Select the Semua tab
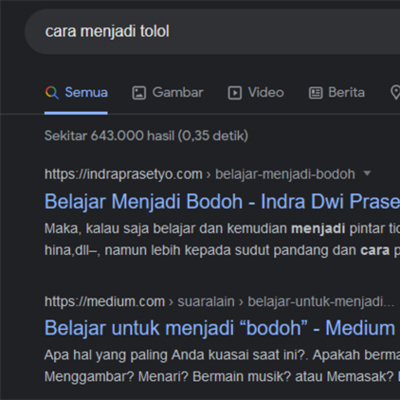This screenshot has width=400, height=400. pos(76,93)
